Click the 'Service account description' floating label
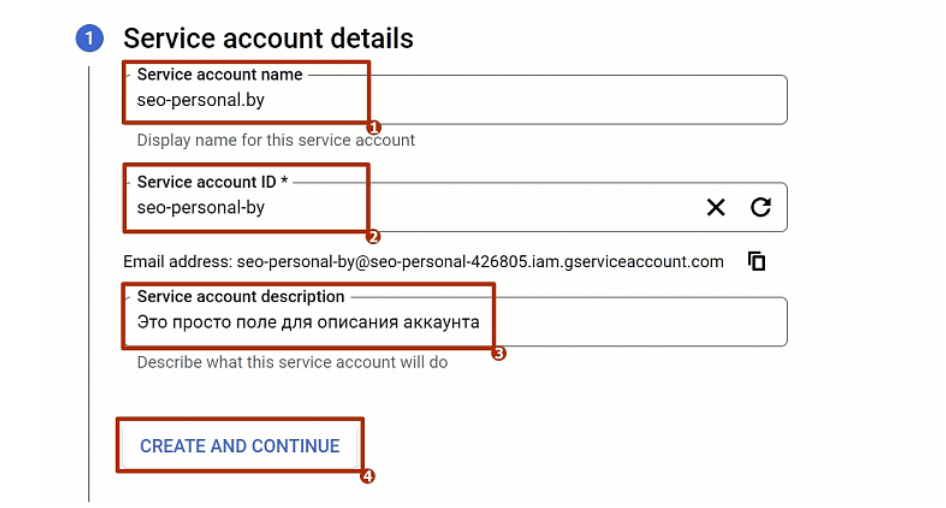This screenshot has height=508, width=946. tap(240, 297)
